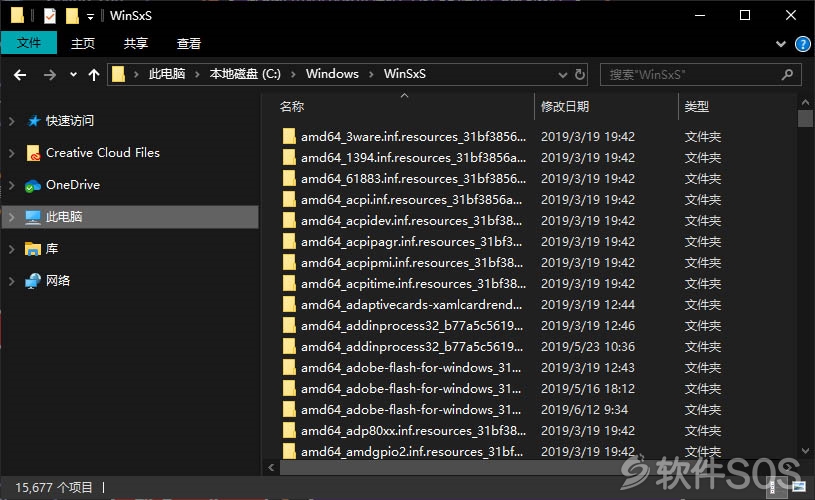This screenshot has height=500, width=815.
Task: Click folder icon of amd64_adp80xx.inf.resources row
Action: (x=289, y=431)
